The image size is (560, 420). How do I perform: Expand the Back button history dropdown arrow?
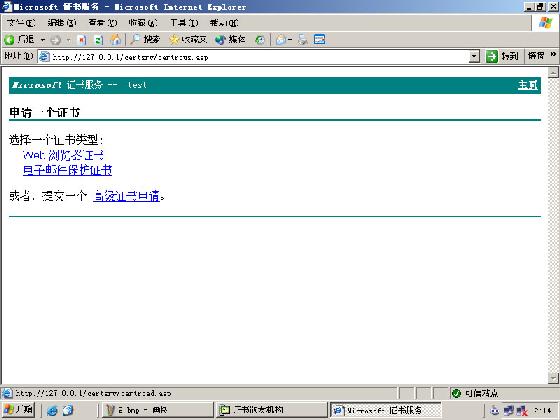click(42, 40)
